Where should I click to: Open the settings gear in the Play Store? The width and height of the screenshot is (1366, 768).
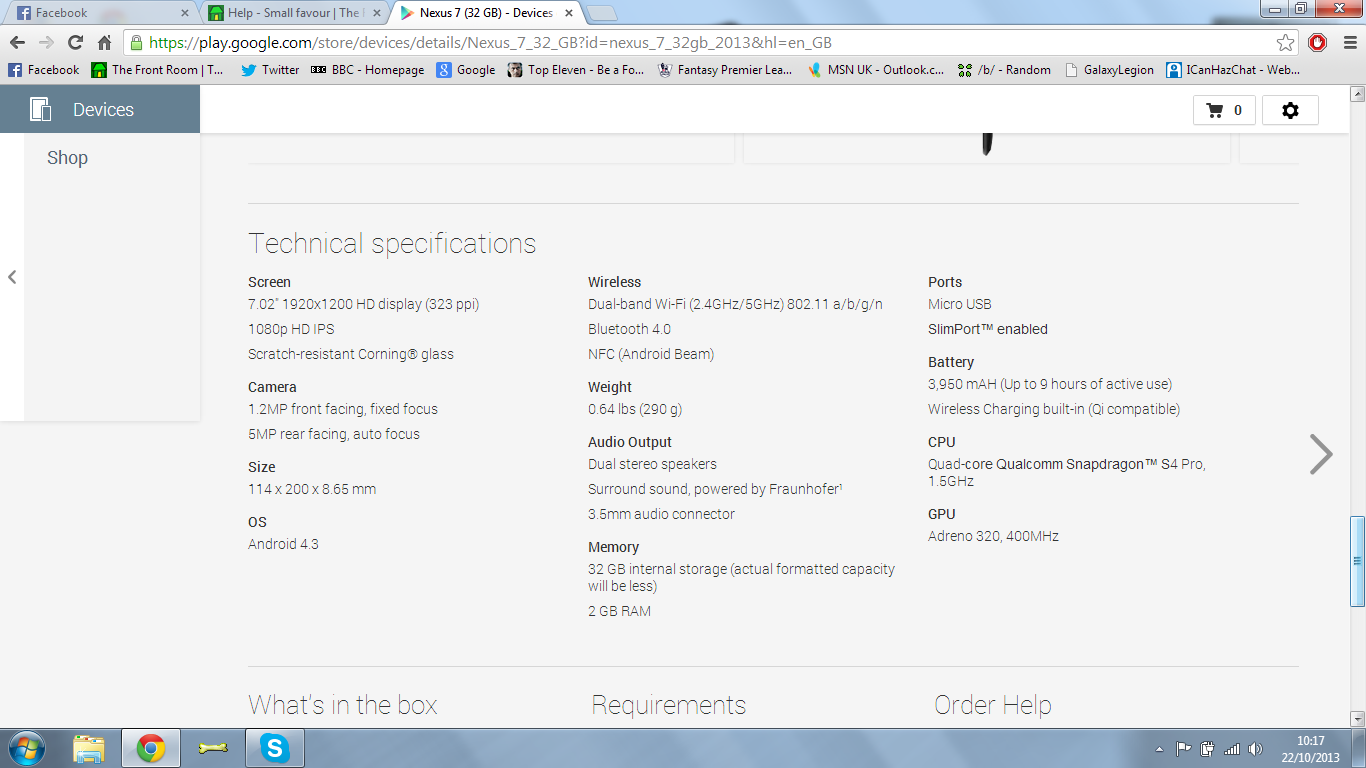1290,110
